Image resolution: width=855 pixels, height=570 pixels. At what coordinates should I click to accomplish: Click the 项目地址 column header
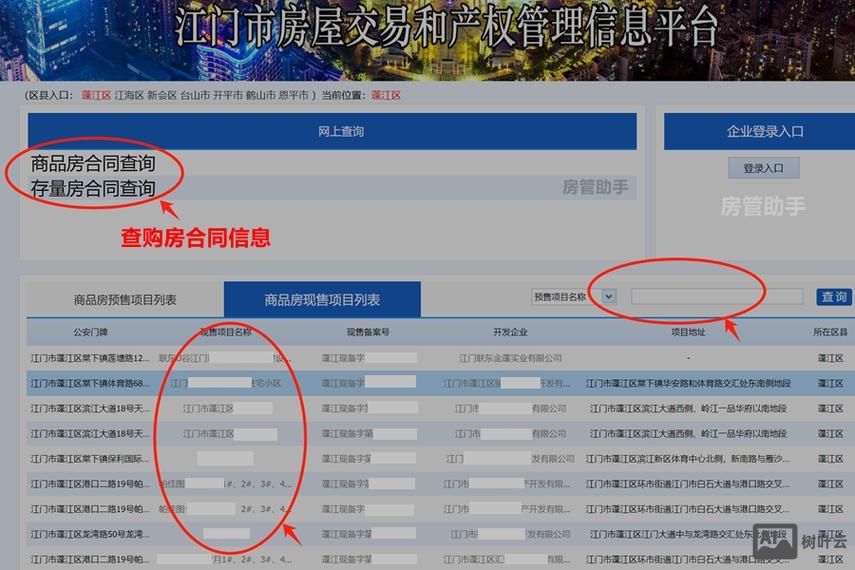point(688,332)
